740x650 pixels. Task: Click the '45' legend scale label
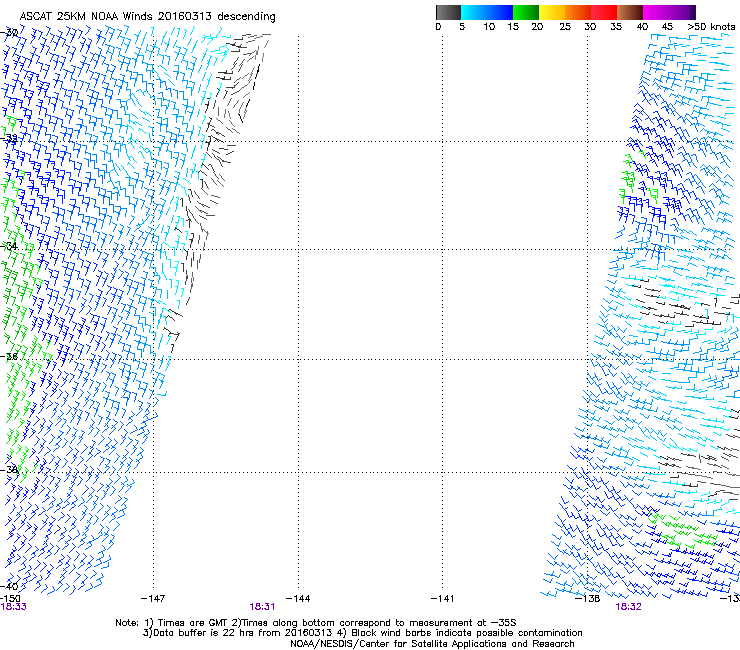click(667, 26)
